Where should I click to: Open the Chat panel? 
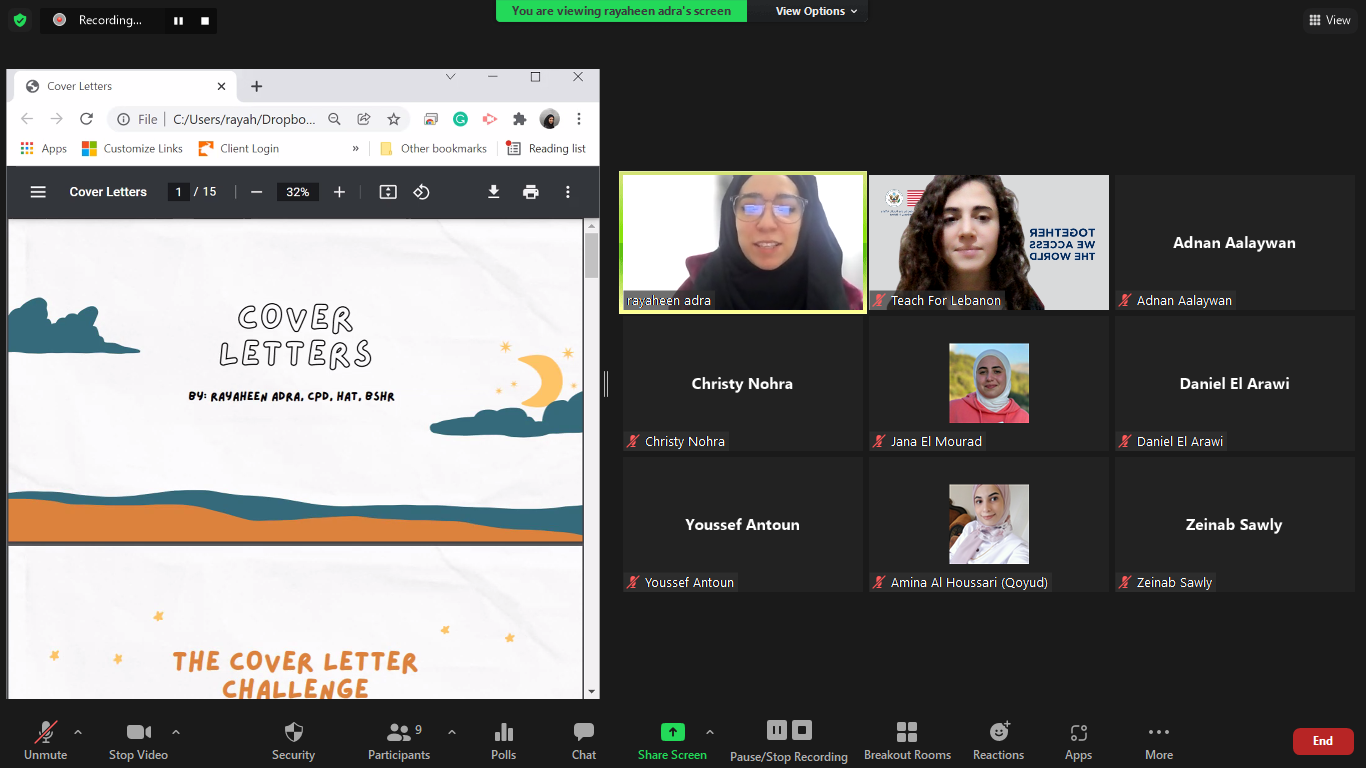click(584, 740)
